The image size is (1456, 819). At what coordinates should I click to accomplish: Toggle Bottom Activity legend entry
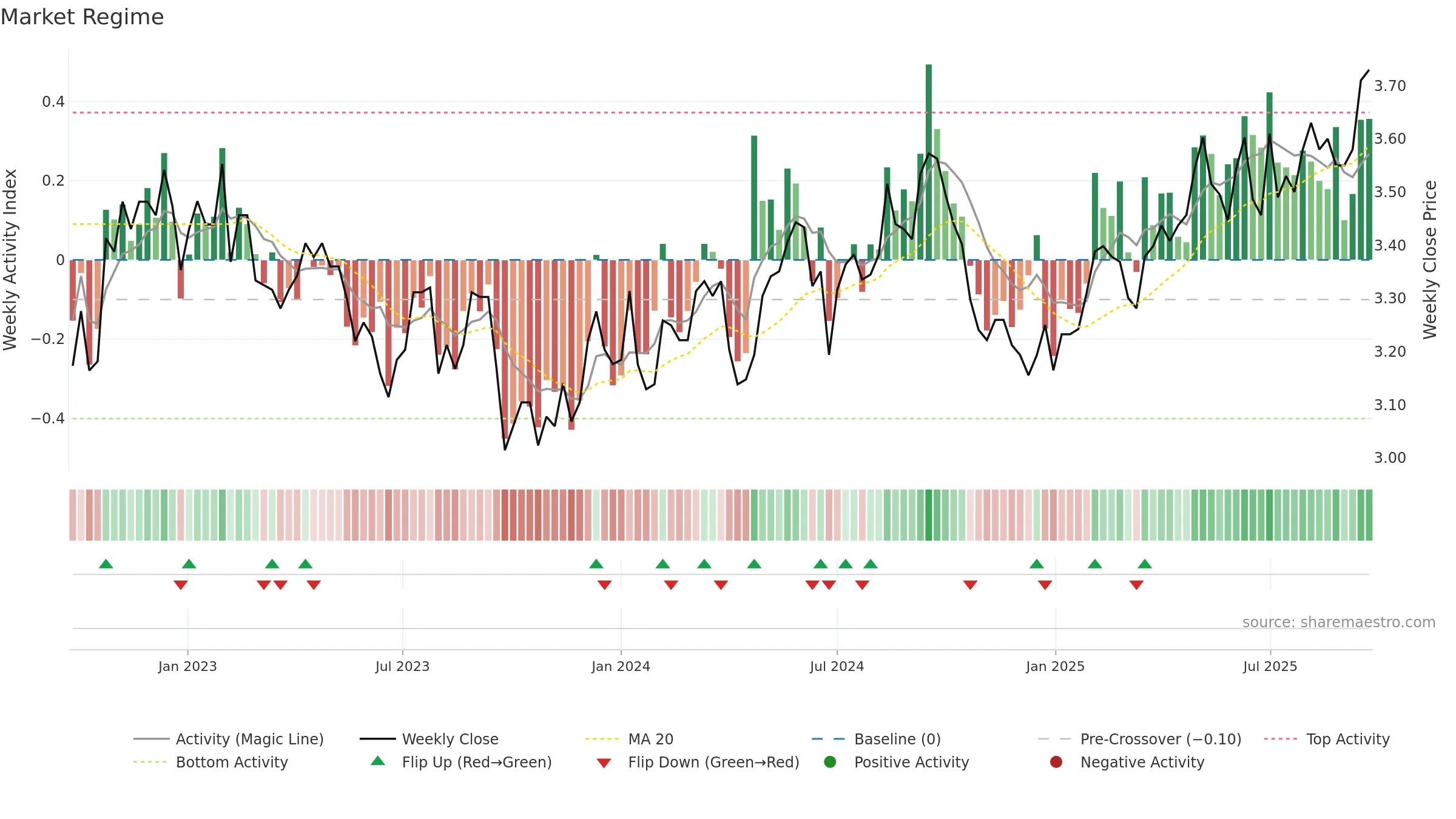[x=211, y=762]
